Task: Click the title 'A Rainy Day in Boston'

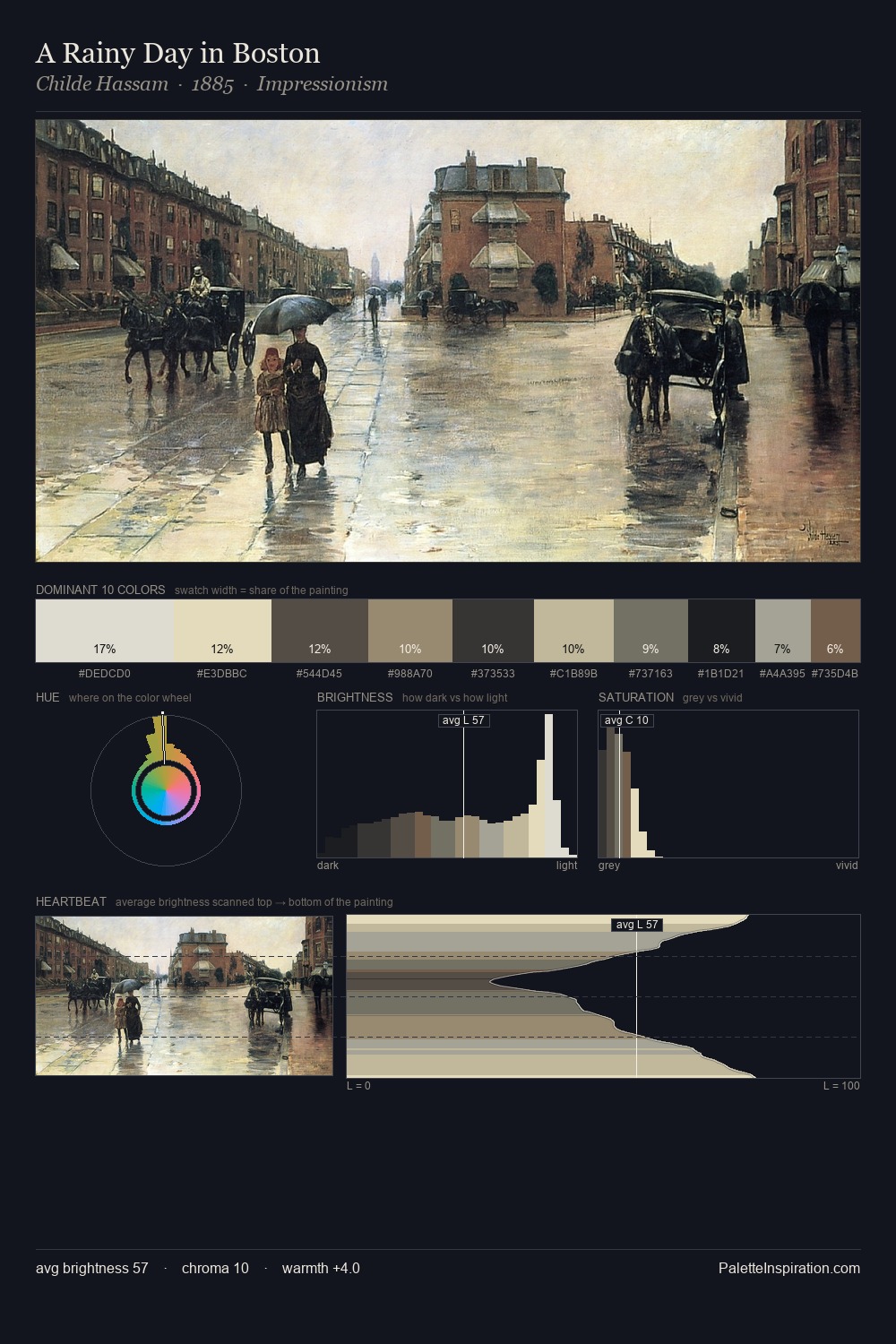Action: 177,54
